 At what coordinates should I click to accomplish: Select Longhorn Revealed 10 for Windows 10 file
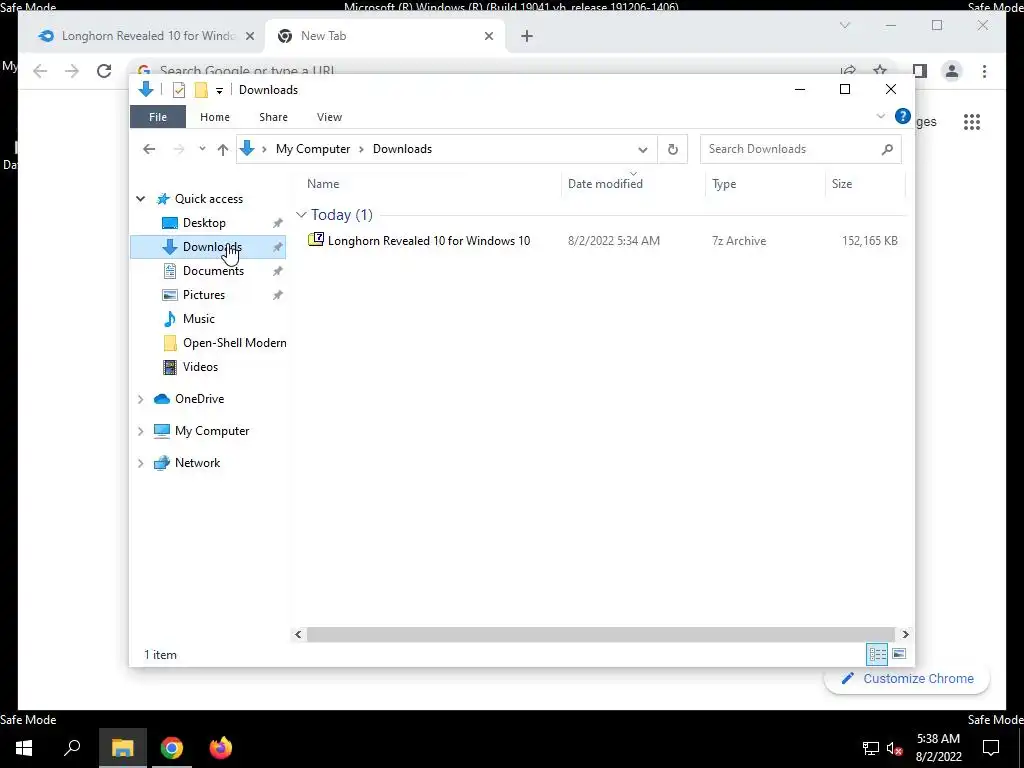[x=429, y=240]
